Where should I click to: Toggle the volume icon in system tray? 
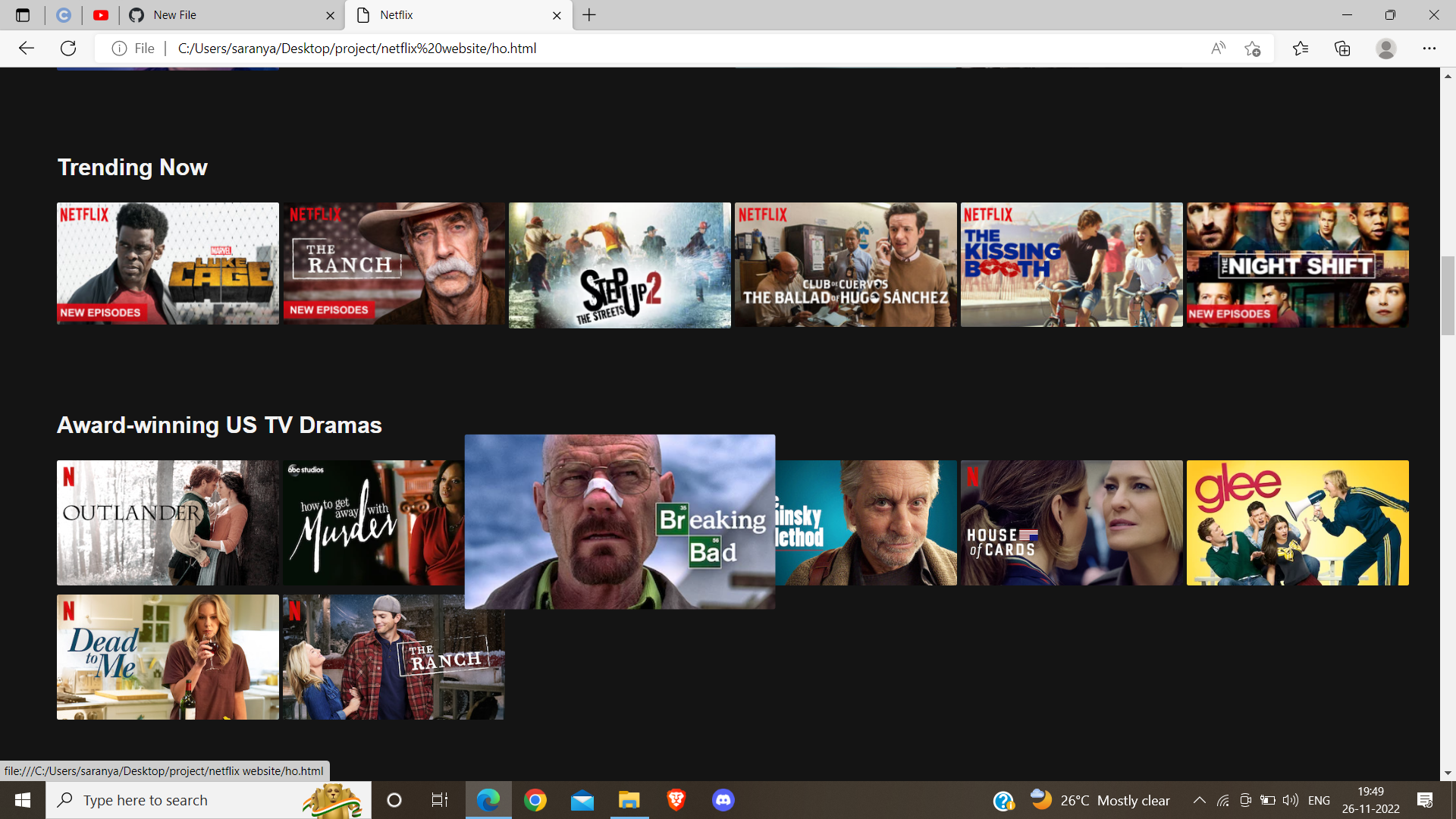[x=1289, y=799]
